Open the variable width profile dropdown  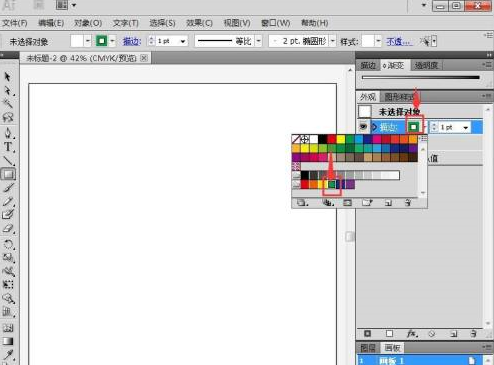point(259,41)
